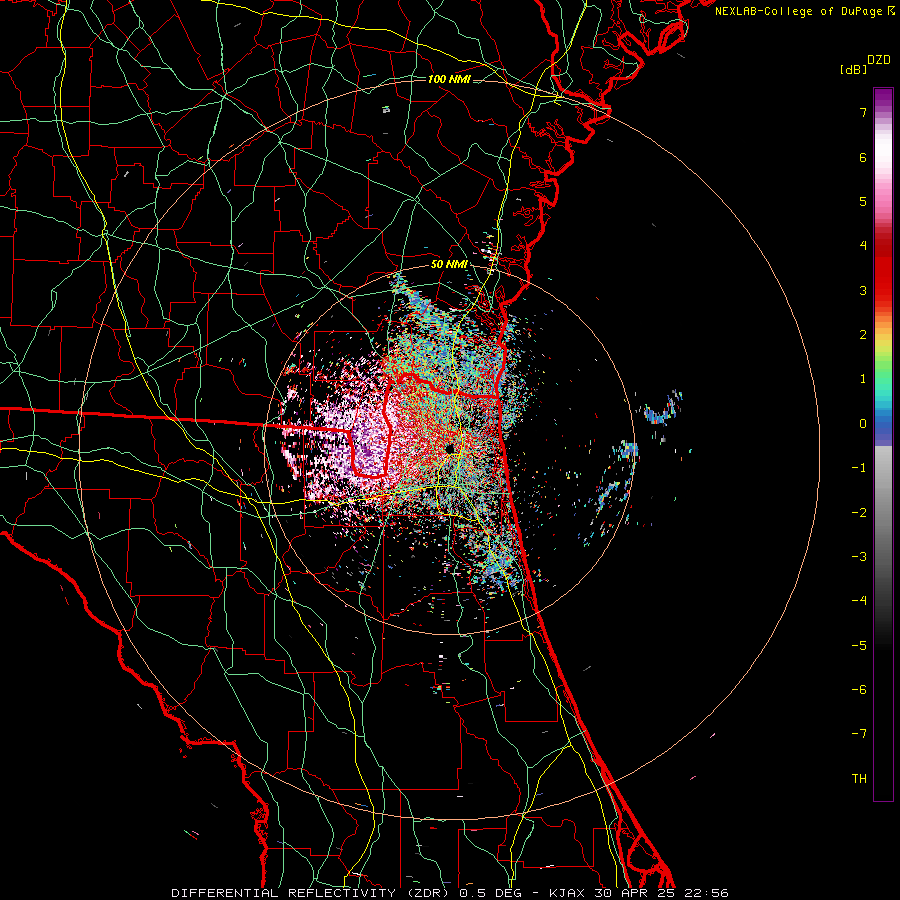
Task: Click the -4 dB value on the color scale
Action: [x=859, y=601]
